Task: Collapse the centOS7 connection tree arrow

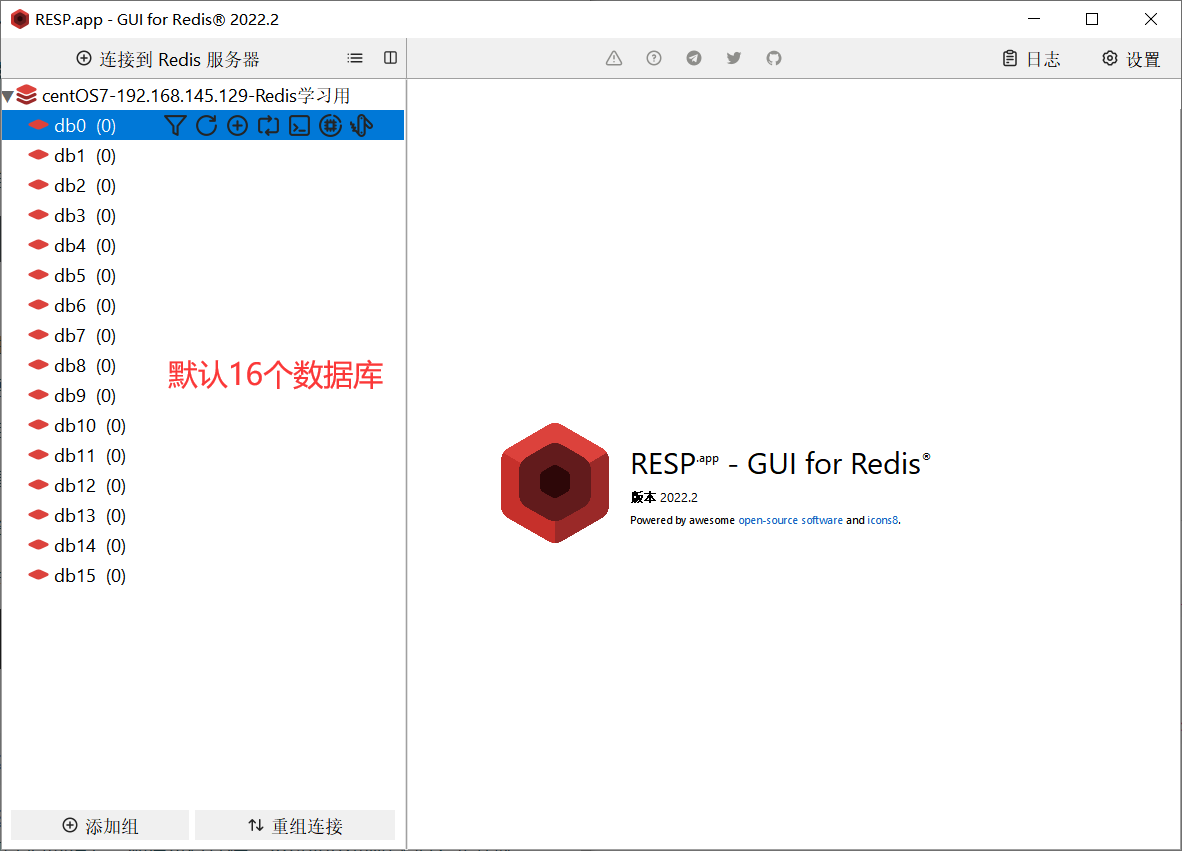Action: click(8, 96)
